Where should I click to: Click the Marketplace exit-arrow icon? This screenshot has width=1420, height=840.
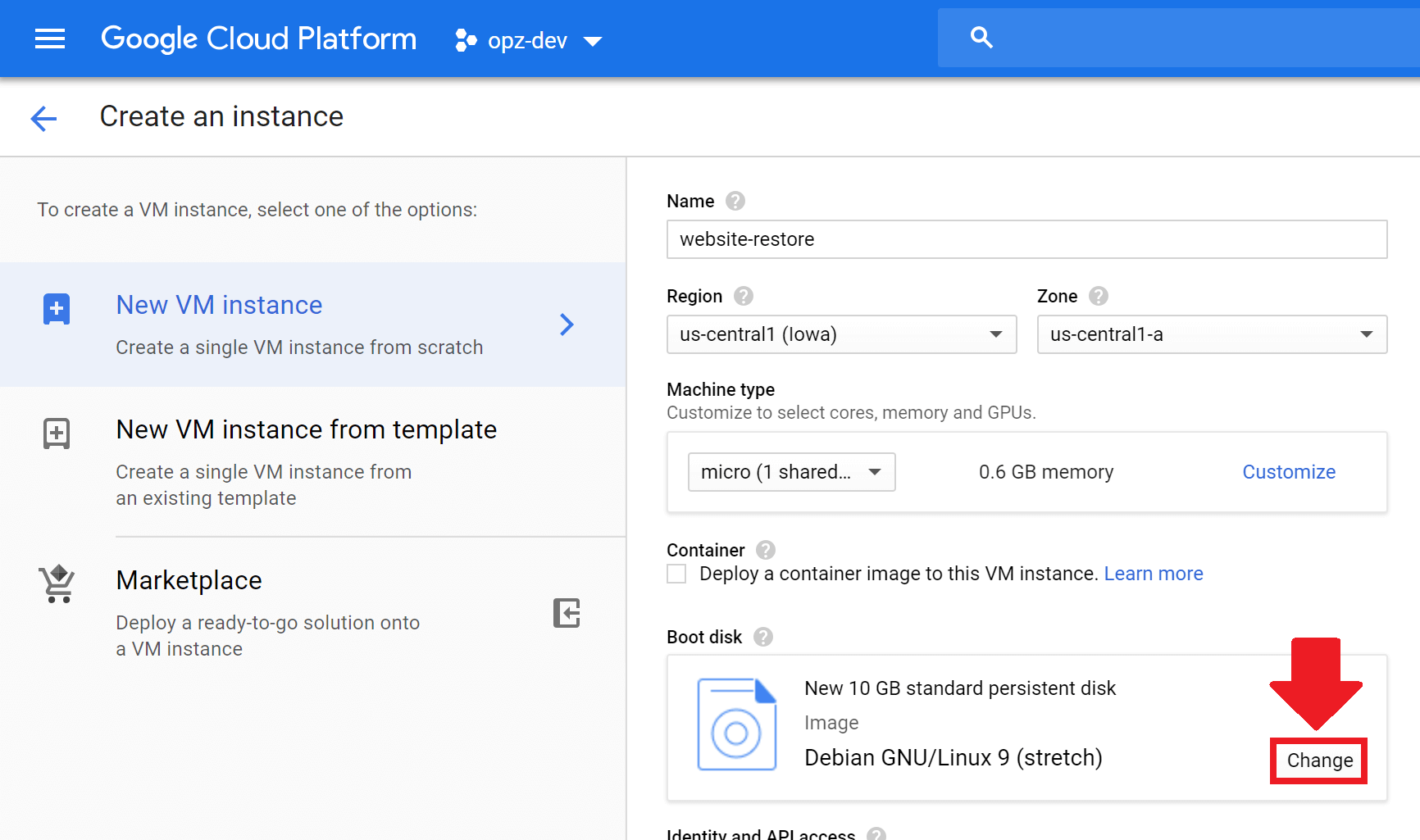point(567,613)
